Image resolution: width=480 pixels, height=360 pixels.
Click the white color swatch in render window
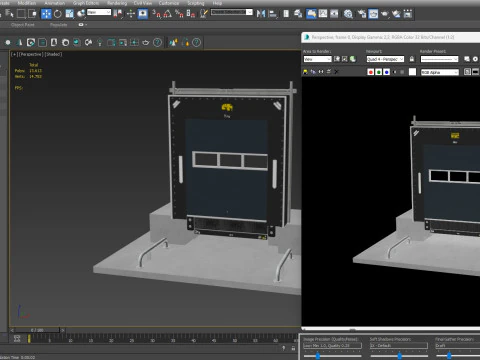click(x=412, y=72)
